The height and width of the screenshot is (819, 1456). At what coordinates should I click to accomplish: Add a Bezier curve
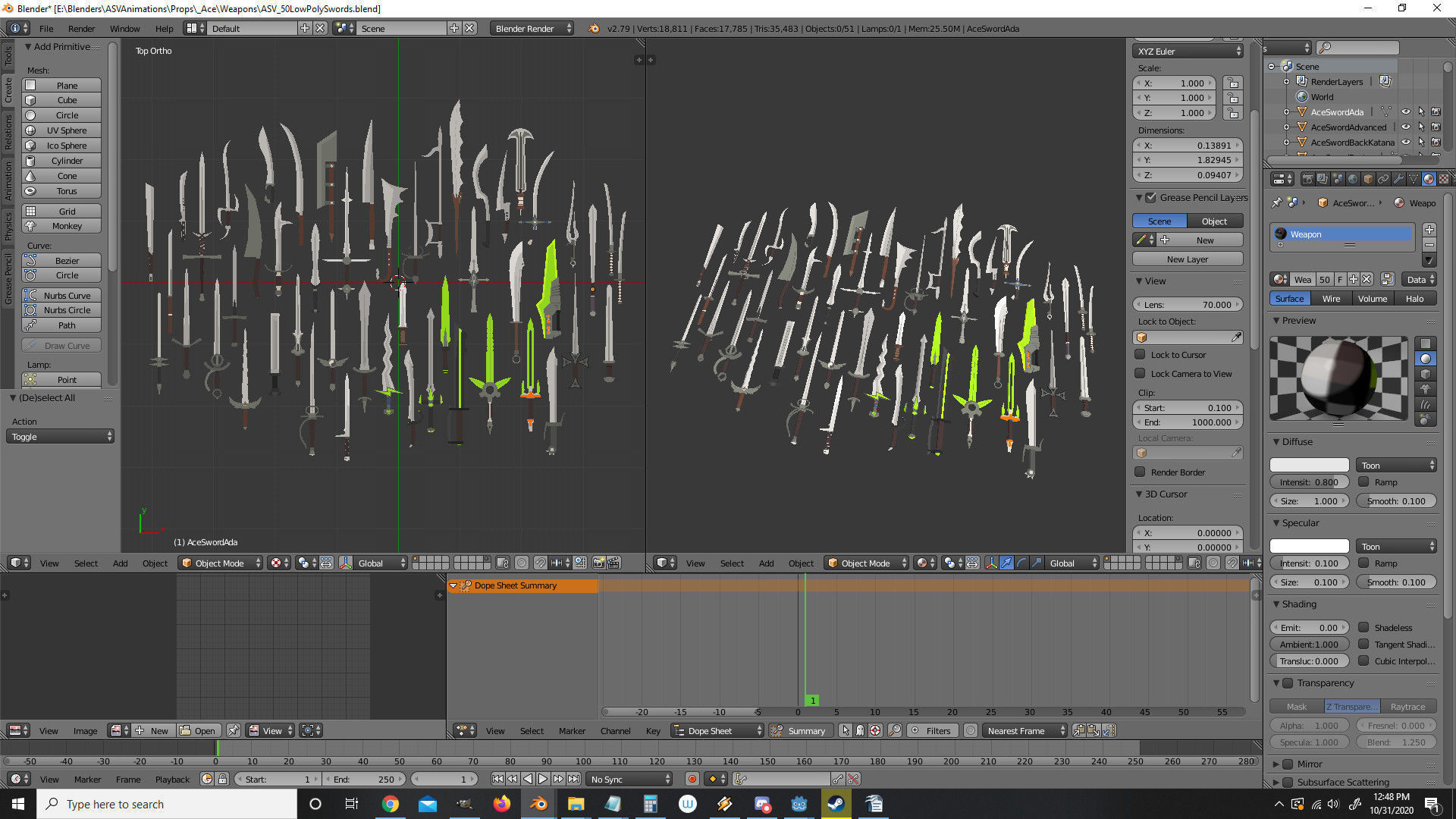61,260
